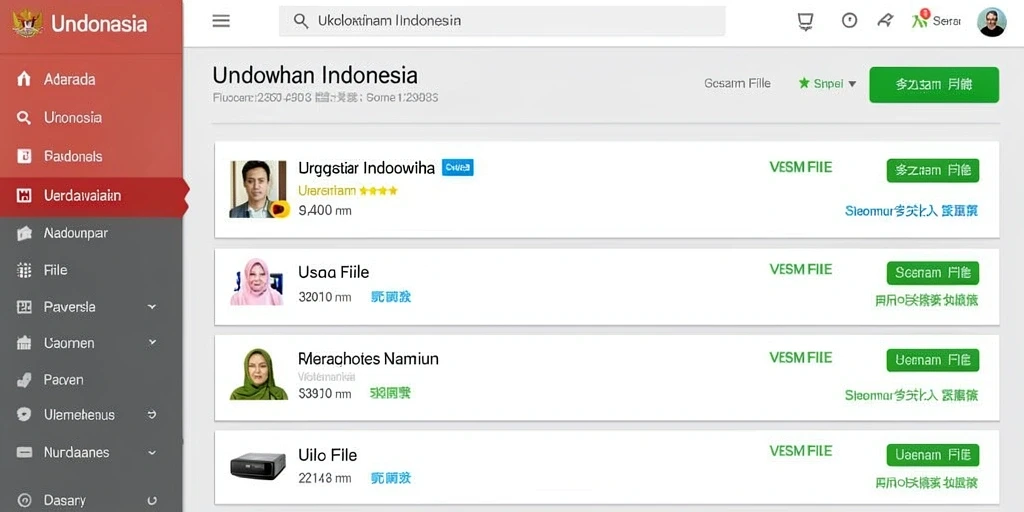Open the user avatar profile menu
The height and width of the screenshot is (512, 1024).
click(991, 22)
